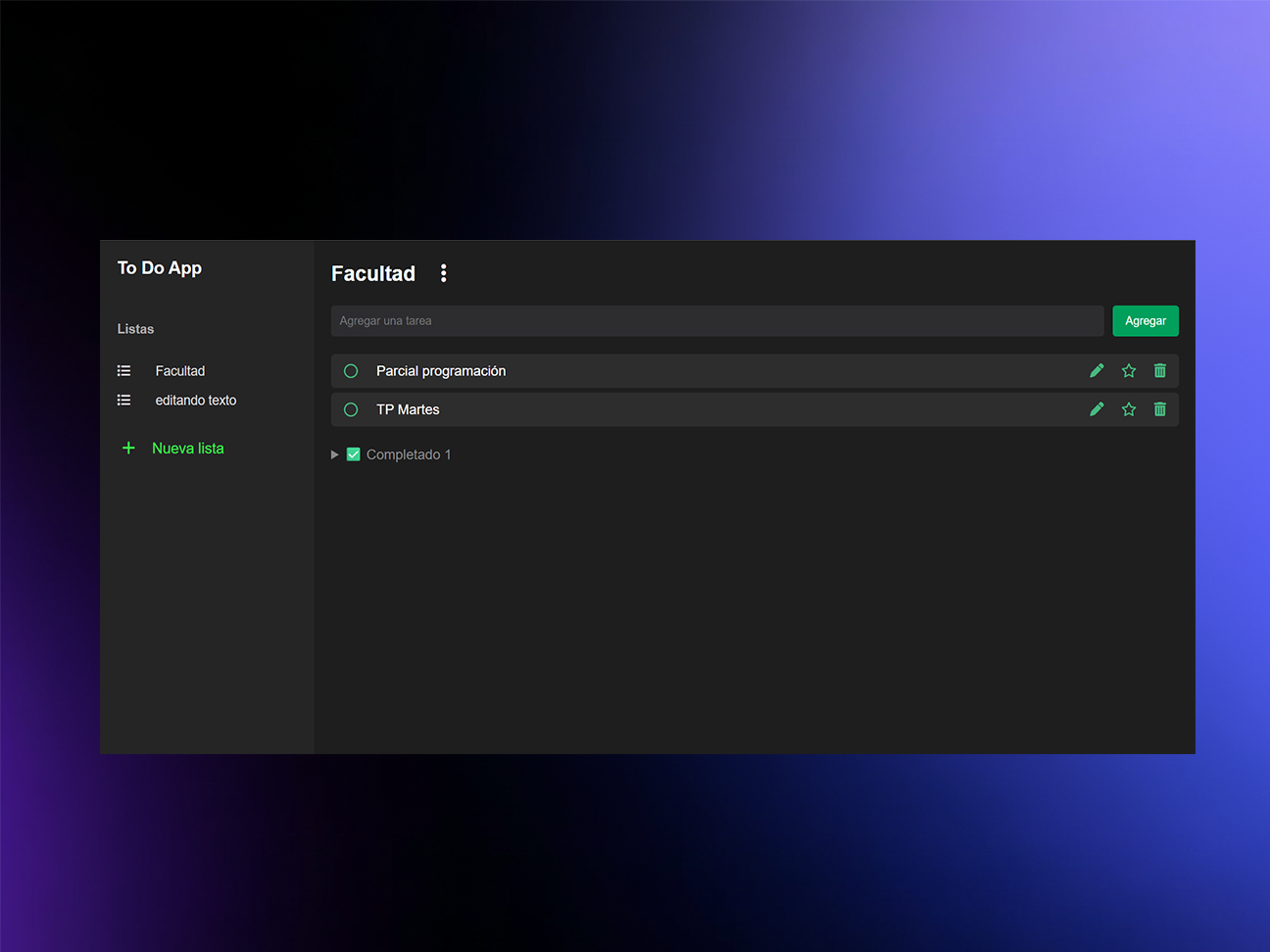
Task: Toggle the green Completado checkbox
Action: 354,454
